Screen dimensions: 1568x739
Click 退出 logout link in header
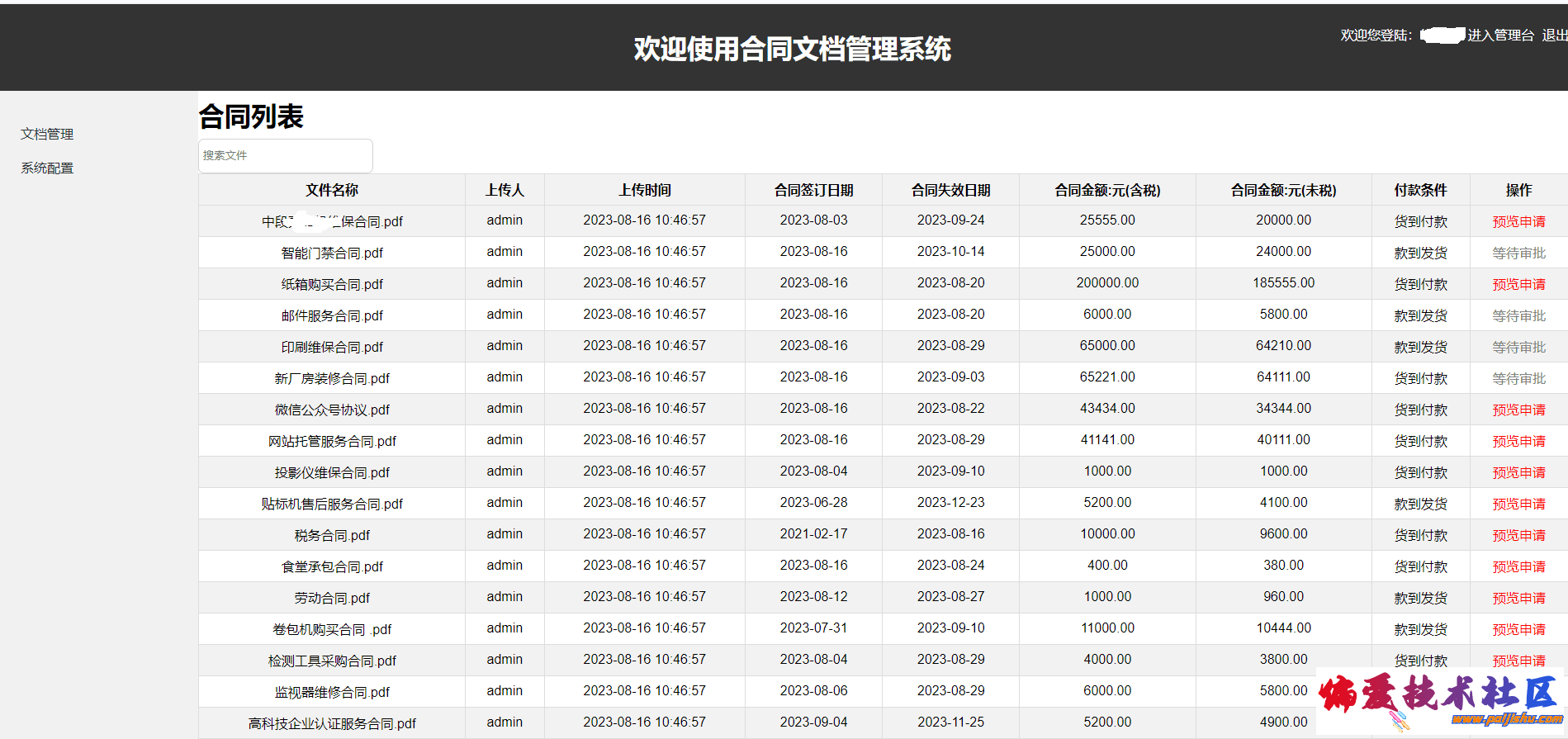[1553, 36]
